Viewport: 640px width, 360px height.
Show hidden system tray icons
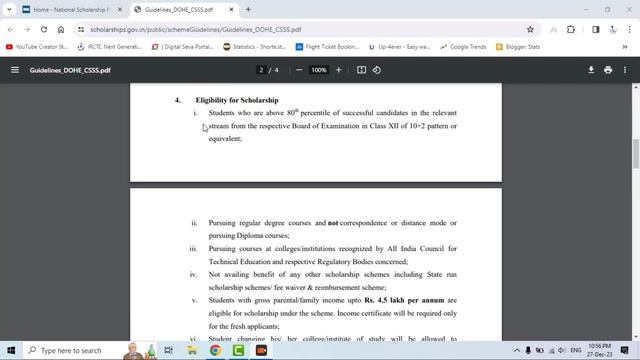[x=517, y=350]
